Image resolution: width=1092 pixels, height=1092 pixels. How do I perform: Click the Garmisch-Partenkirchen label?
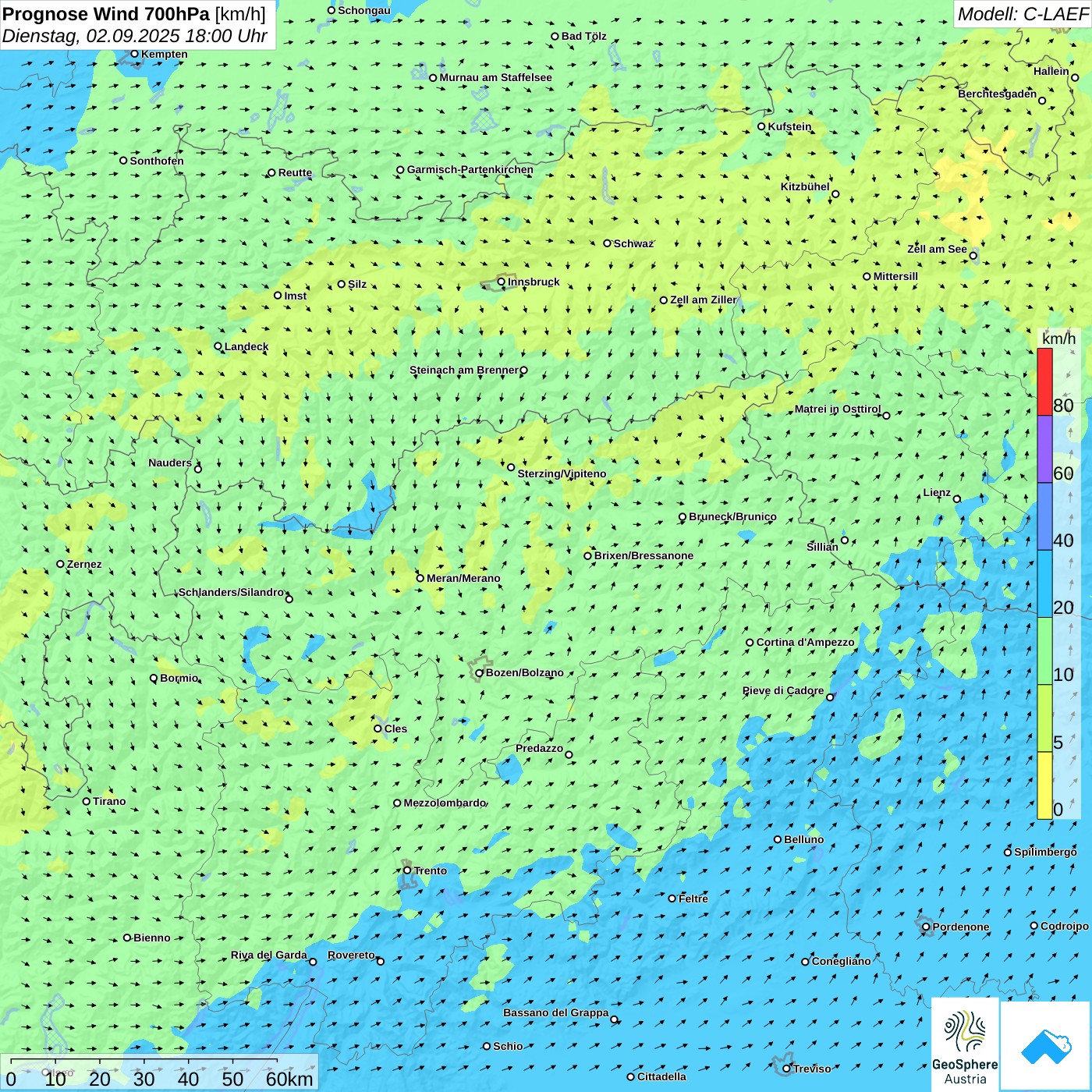click(470, 169)
